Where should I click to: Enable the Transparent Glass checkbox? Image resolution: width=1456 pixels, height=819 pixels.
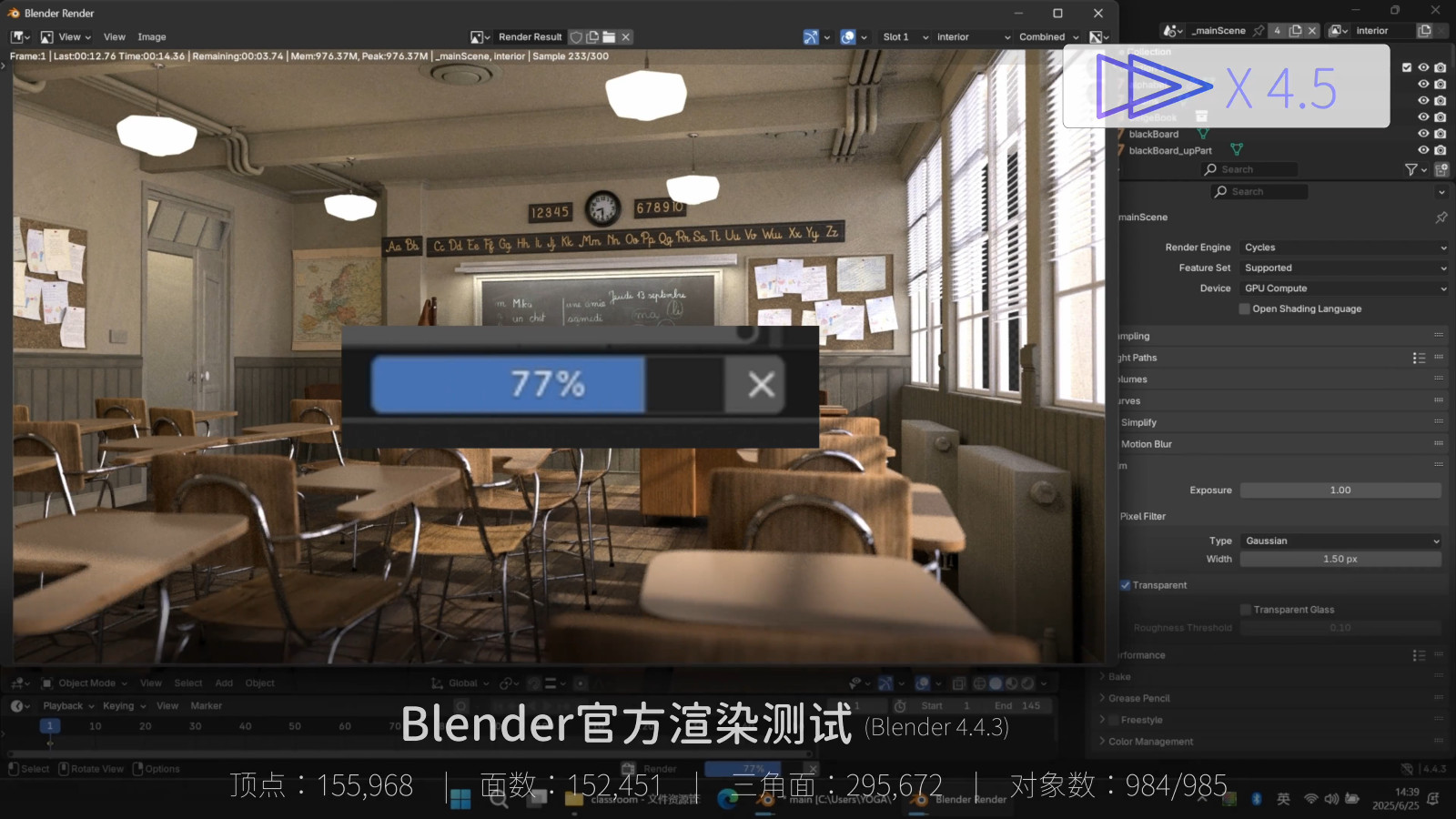[x=1246, y=610]
